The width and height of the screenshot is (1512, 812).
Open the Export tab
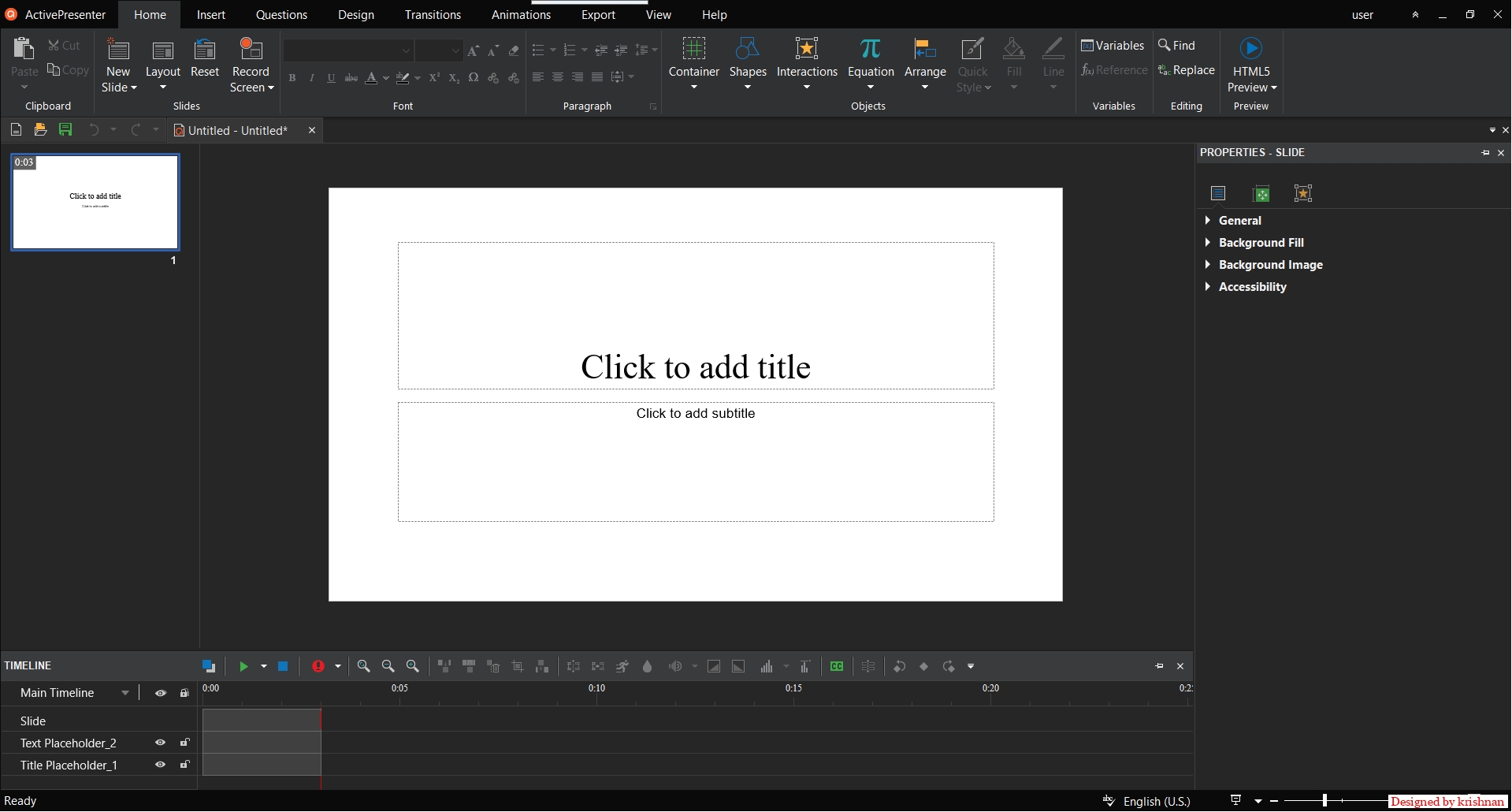pos(598,15)
